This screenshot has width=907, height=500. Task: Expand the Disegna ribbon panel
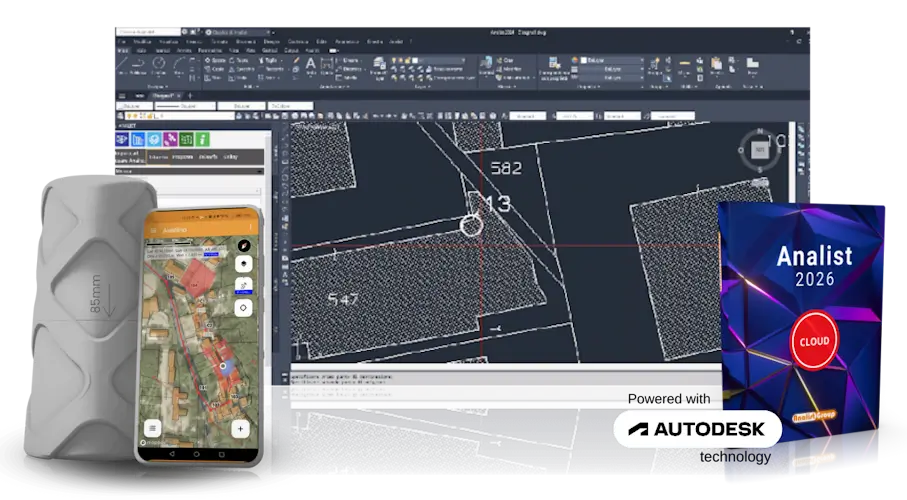[157, 87]
